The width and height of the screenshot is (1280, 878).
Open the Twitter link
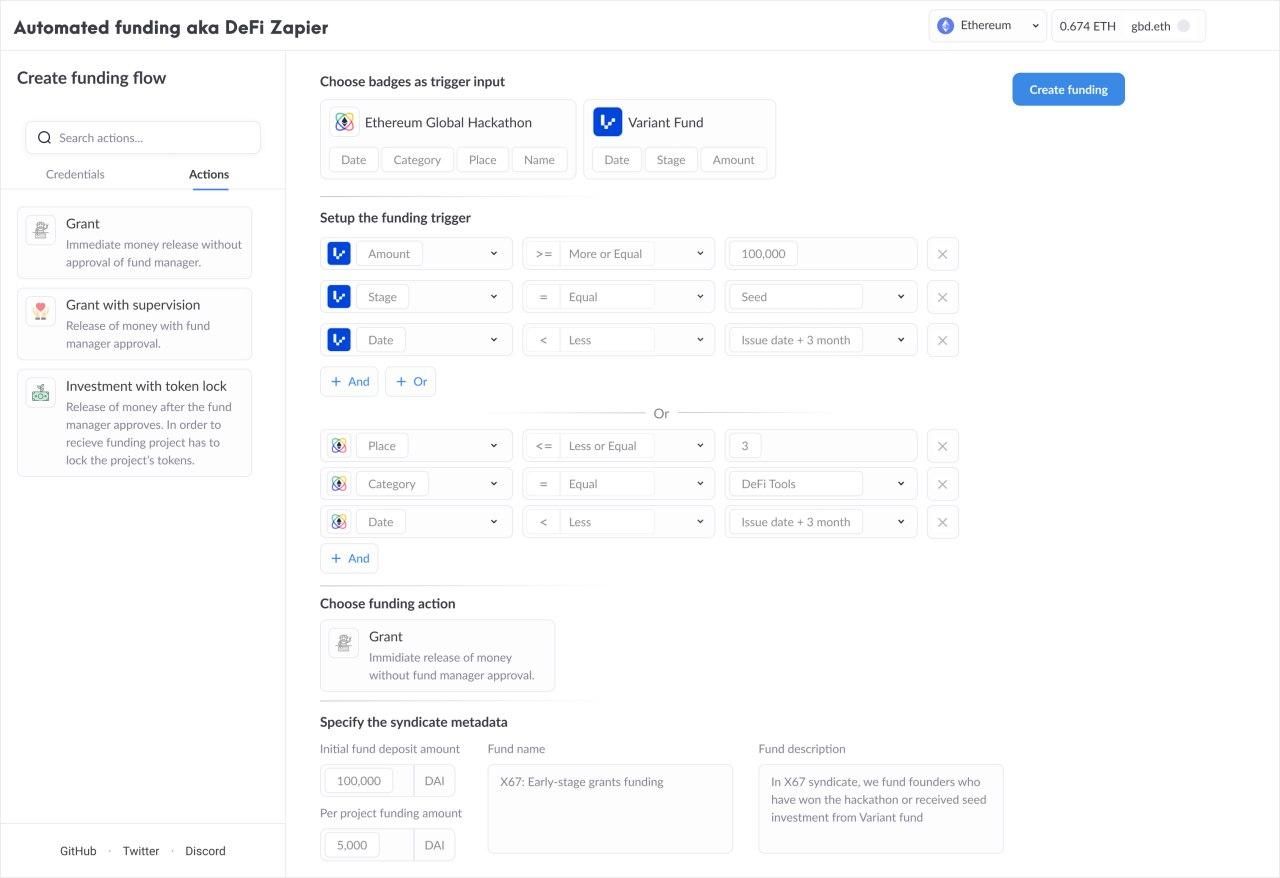tap(141, 851)
